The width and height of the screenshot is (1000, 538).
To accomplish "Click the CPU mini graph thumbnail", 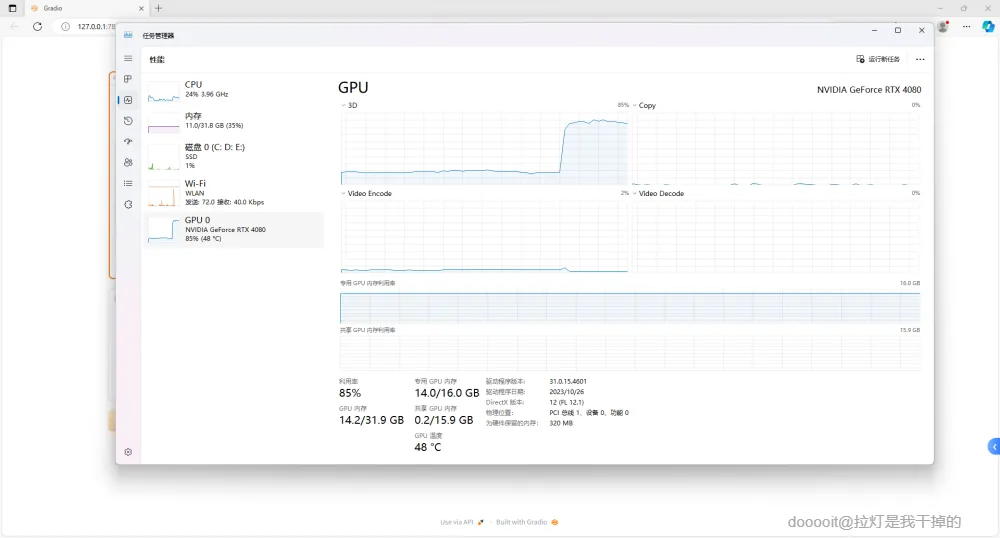I will (163, 92).
